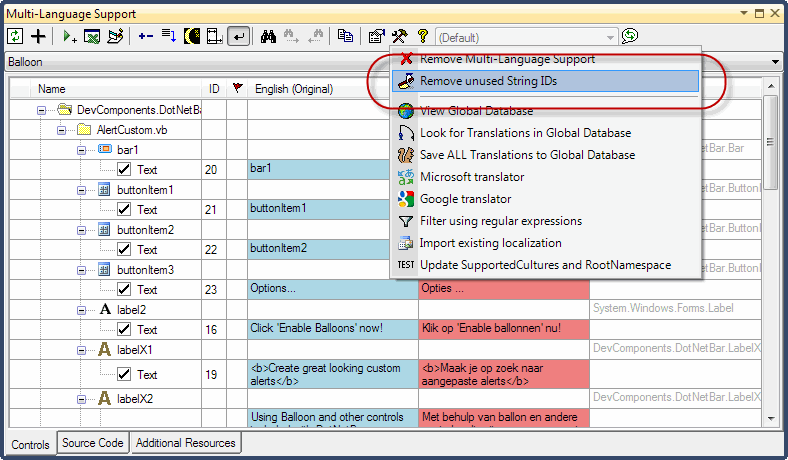The height and width of the screenshot is (460, 788).
Task: Click the vertical scrollbar down arrow
Action: pos(771,419)
